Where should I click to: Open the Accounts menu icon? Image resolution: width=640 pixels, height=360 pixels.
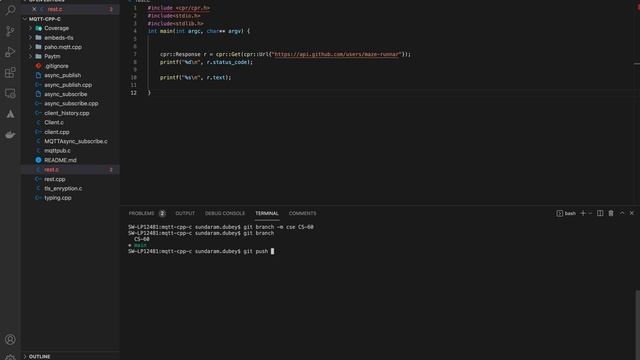coord(10,339)
